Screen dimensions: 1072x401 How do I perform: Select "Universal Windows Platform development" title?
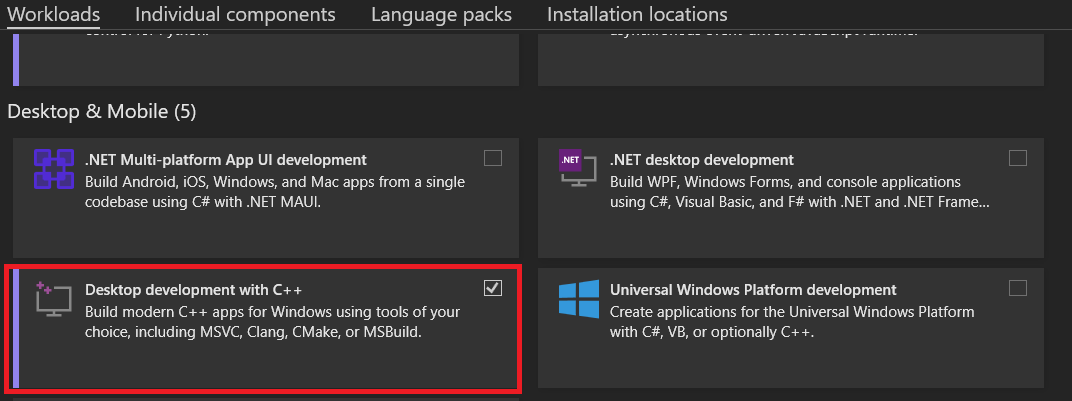[x=753, y=290]
